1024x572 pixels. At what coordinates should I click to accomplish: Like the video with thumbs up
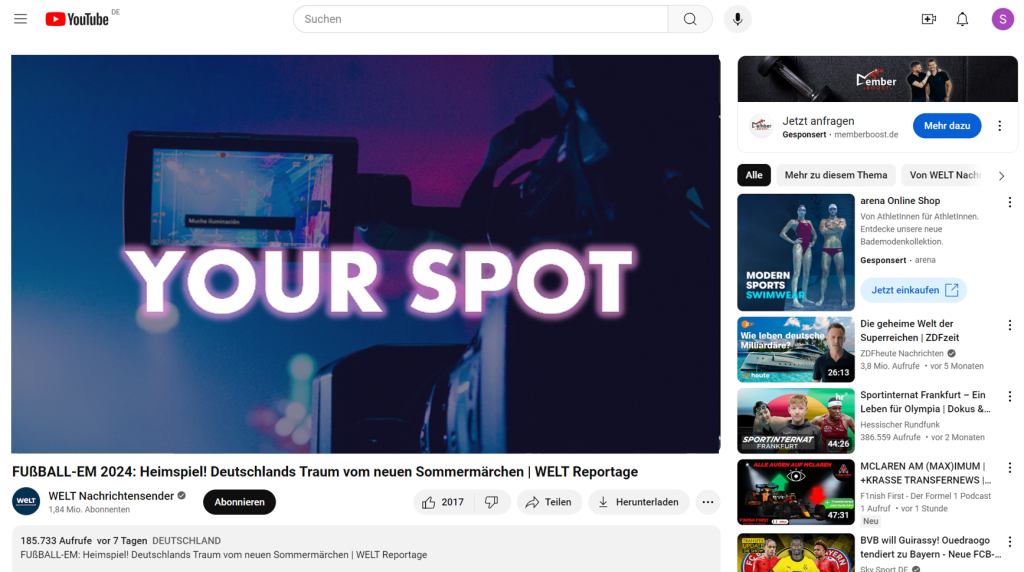click(443, 502)
